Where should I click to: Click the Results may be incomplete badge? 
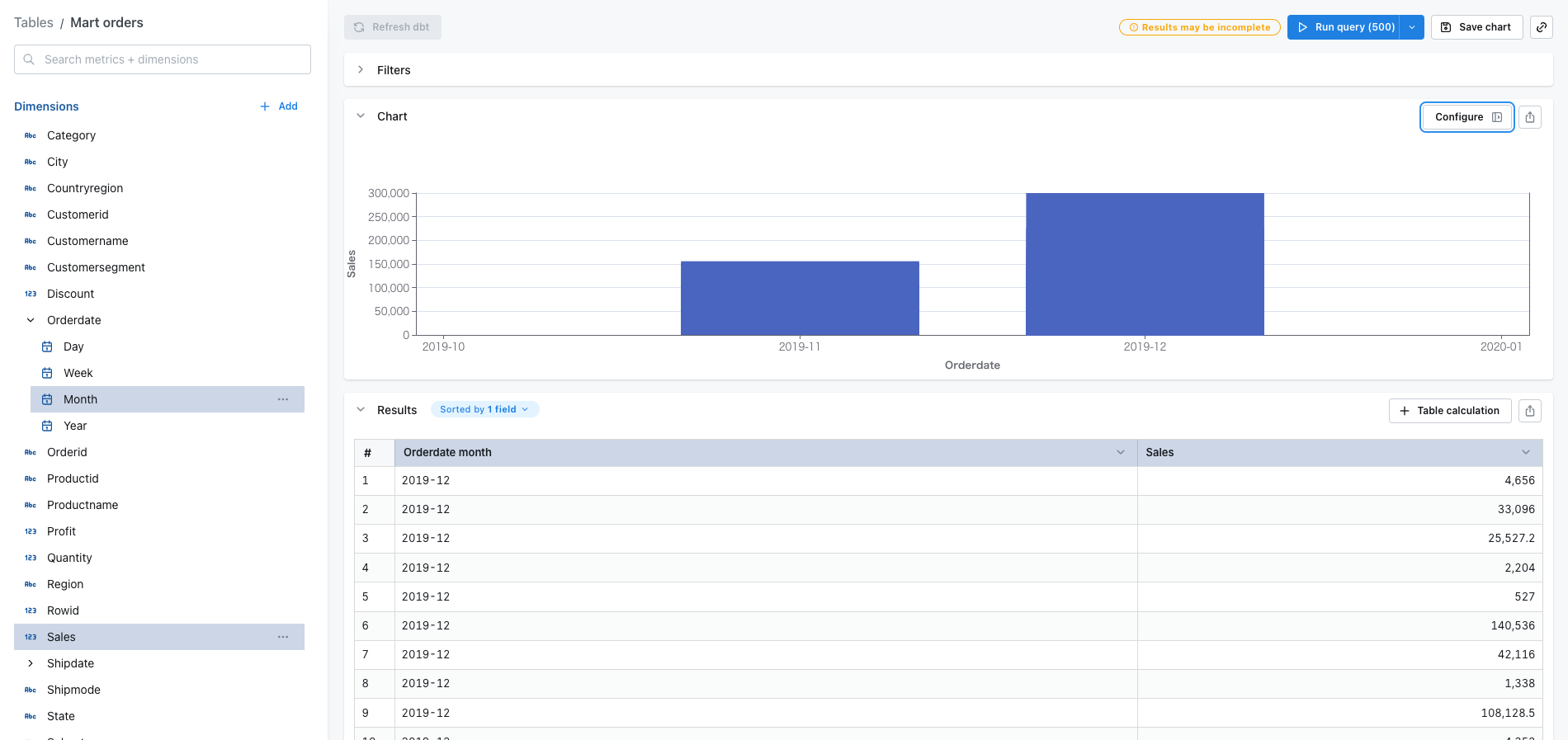pos(1200,27)
